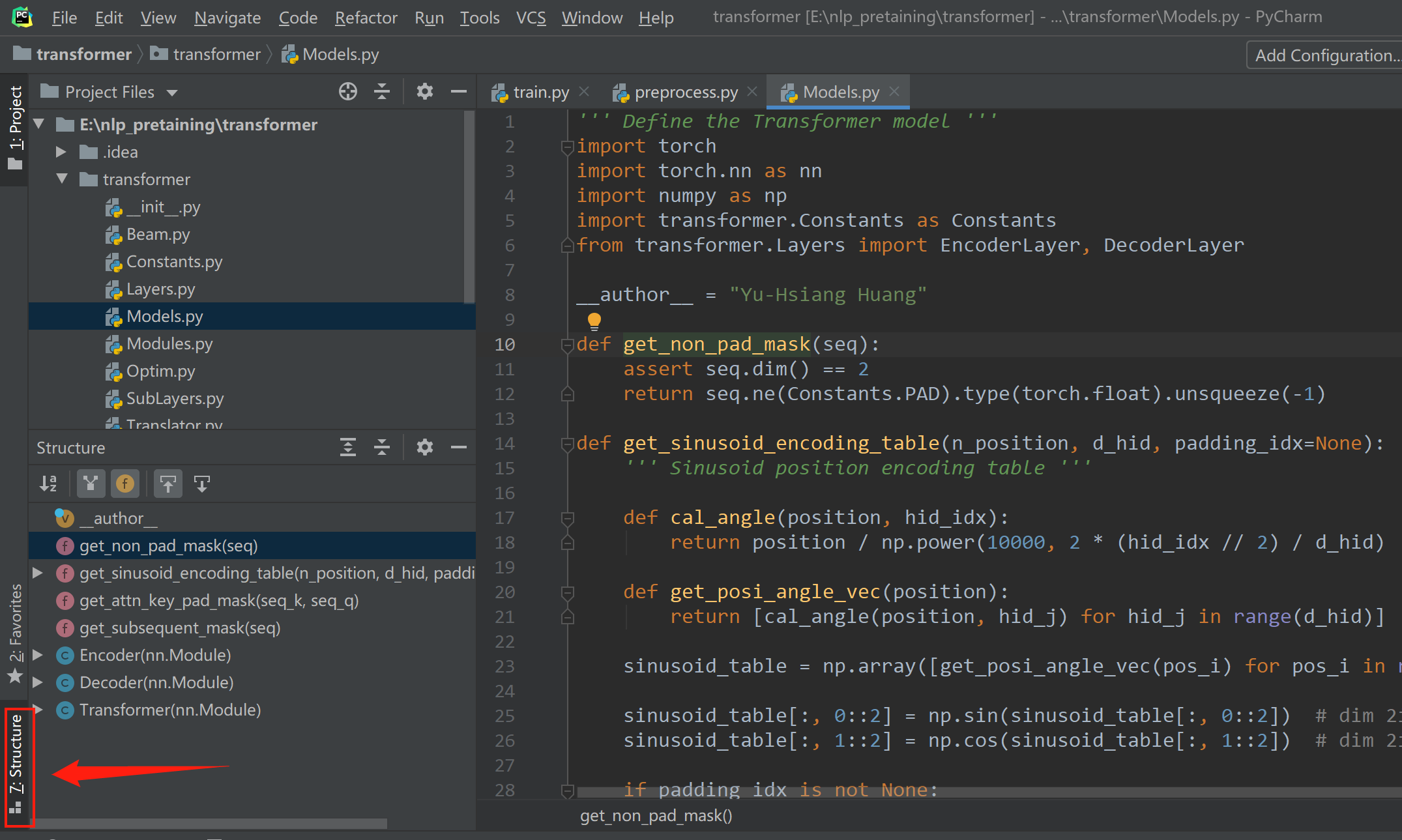Click the locate current file target icon
Viewport: 1402px width, 840px height.
tap(348, 92)
